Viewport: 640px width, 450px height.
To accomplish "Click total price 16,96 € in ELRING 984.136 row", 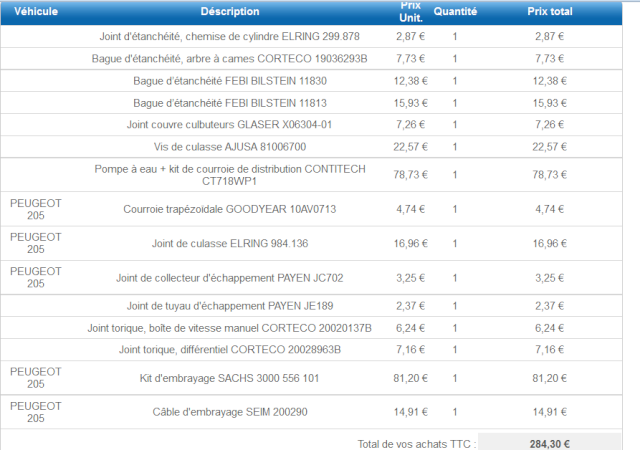I will point(549,243).
